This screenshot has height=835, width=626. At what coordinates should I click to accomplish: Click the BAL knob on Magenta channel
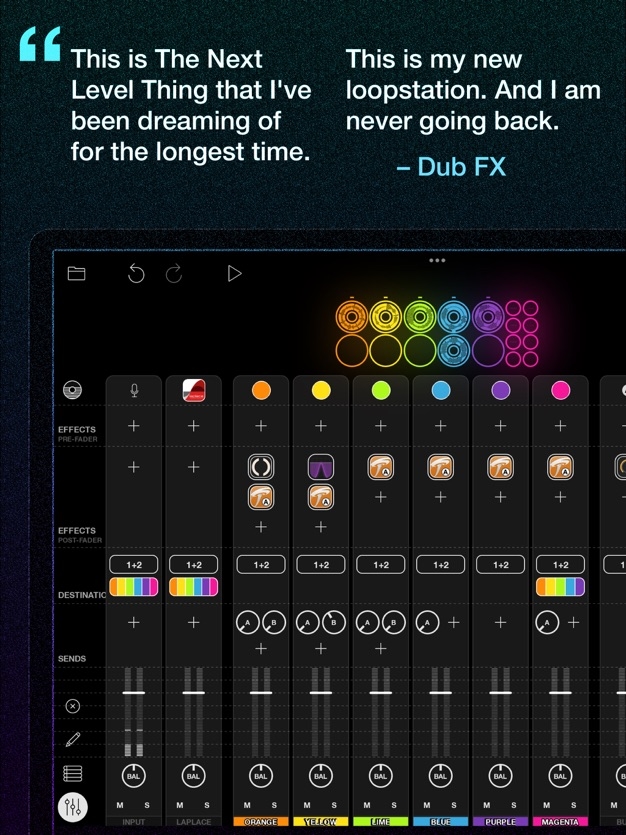tap(561, 776)
